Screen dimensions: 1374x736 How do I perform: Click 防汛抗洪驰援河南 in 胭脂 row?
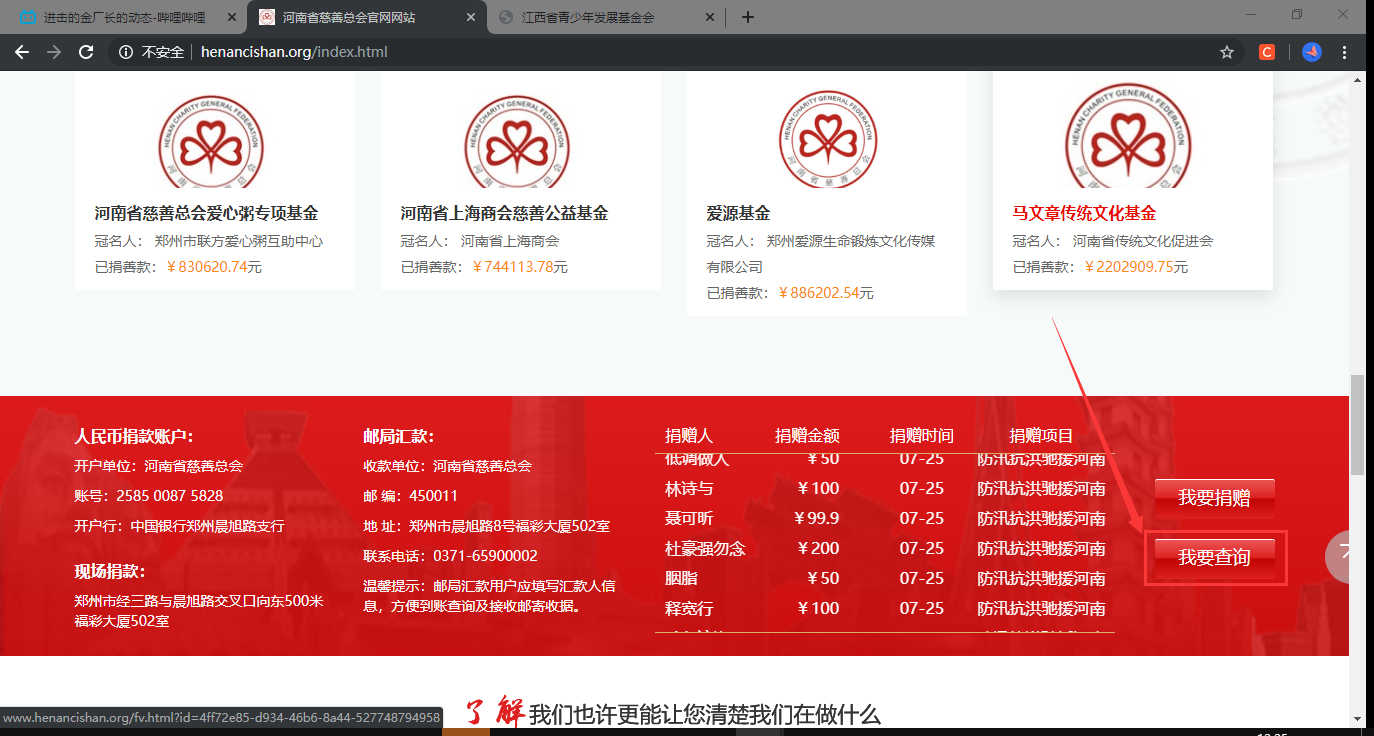1041,579
